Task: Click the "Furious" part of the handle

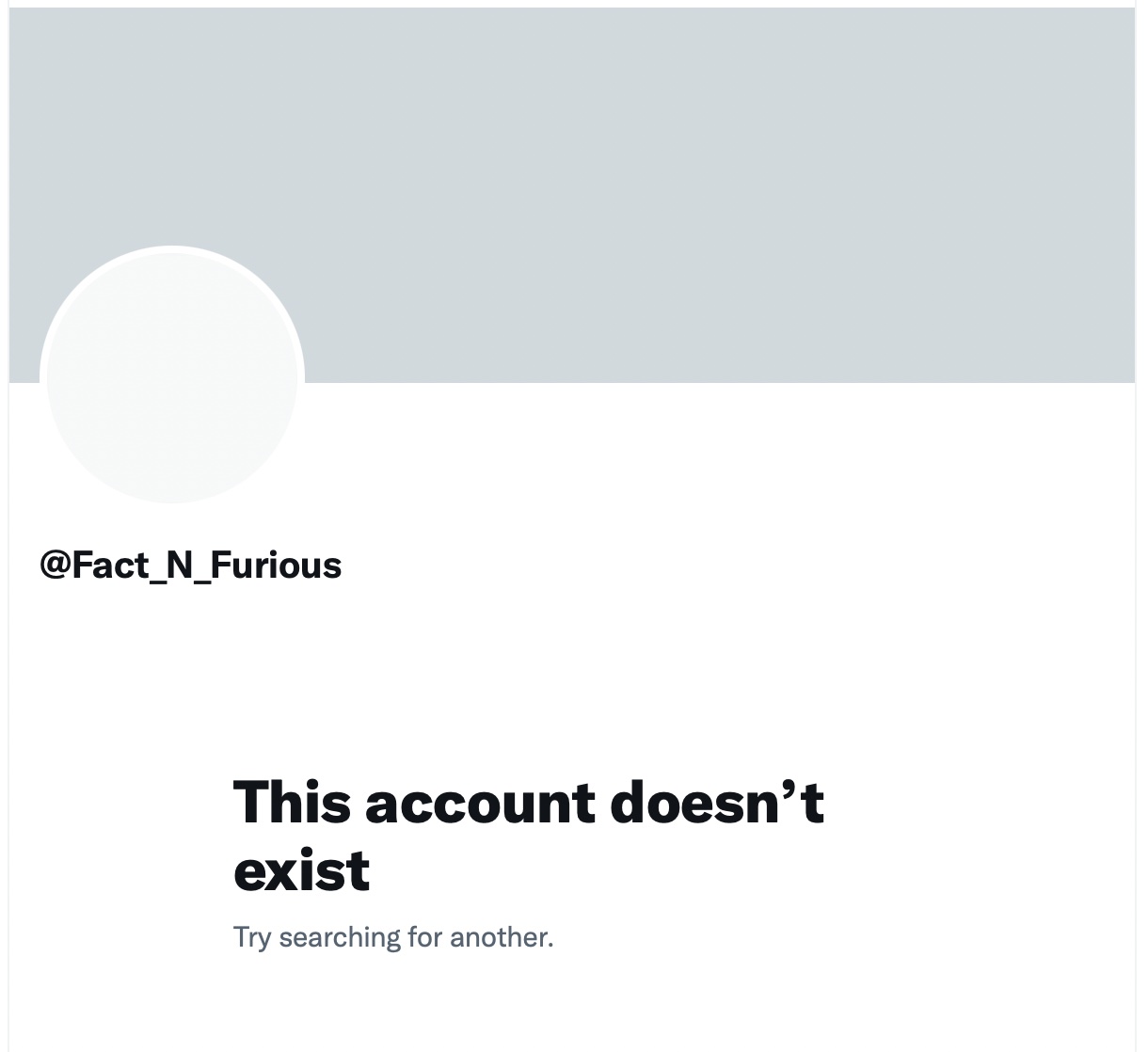Action: [276, 565]
